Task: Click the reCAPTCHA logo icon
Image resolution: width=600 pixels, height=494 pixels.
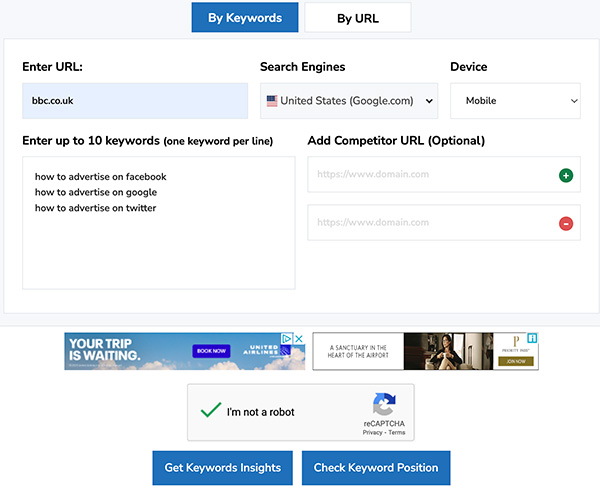Action: point(384,404)
